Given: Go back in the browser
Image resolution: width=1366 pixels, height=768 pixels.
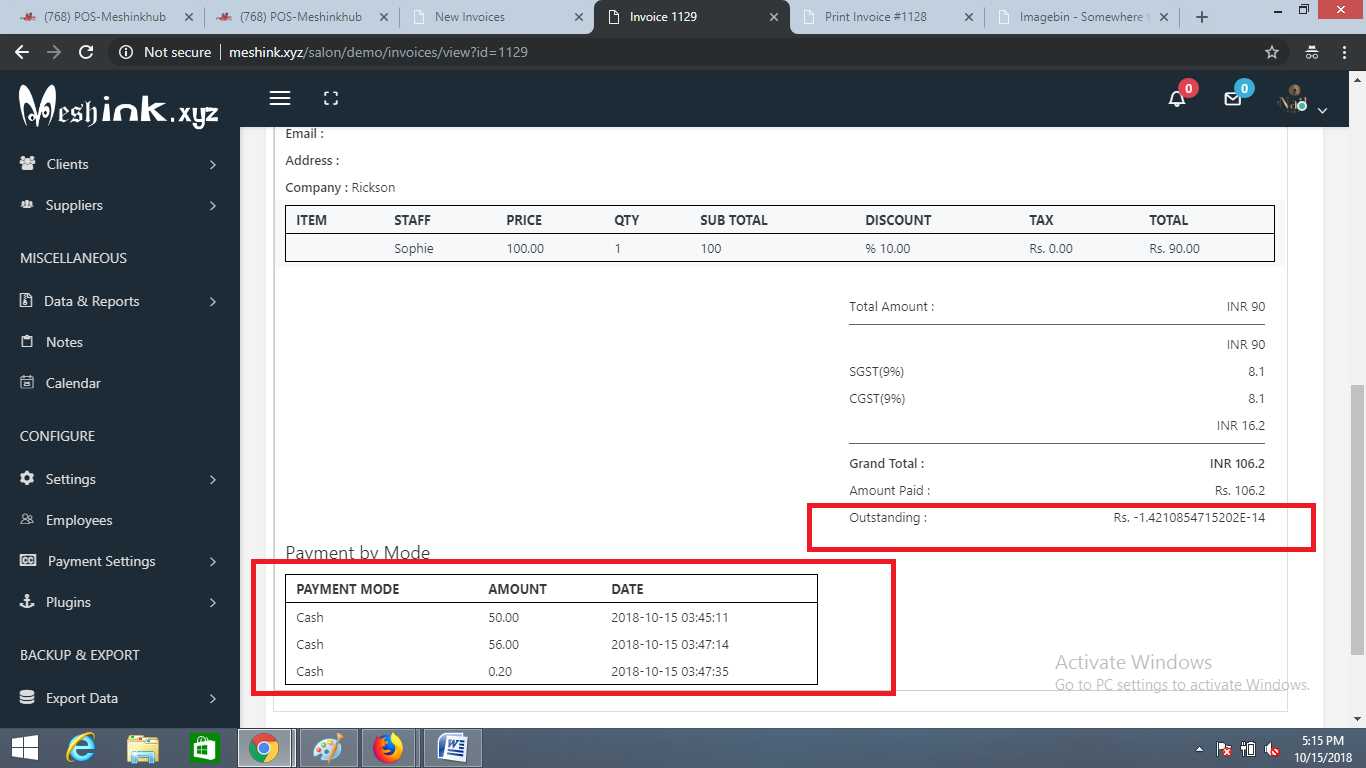Looking at the screenshot, I should point(22,52).
